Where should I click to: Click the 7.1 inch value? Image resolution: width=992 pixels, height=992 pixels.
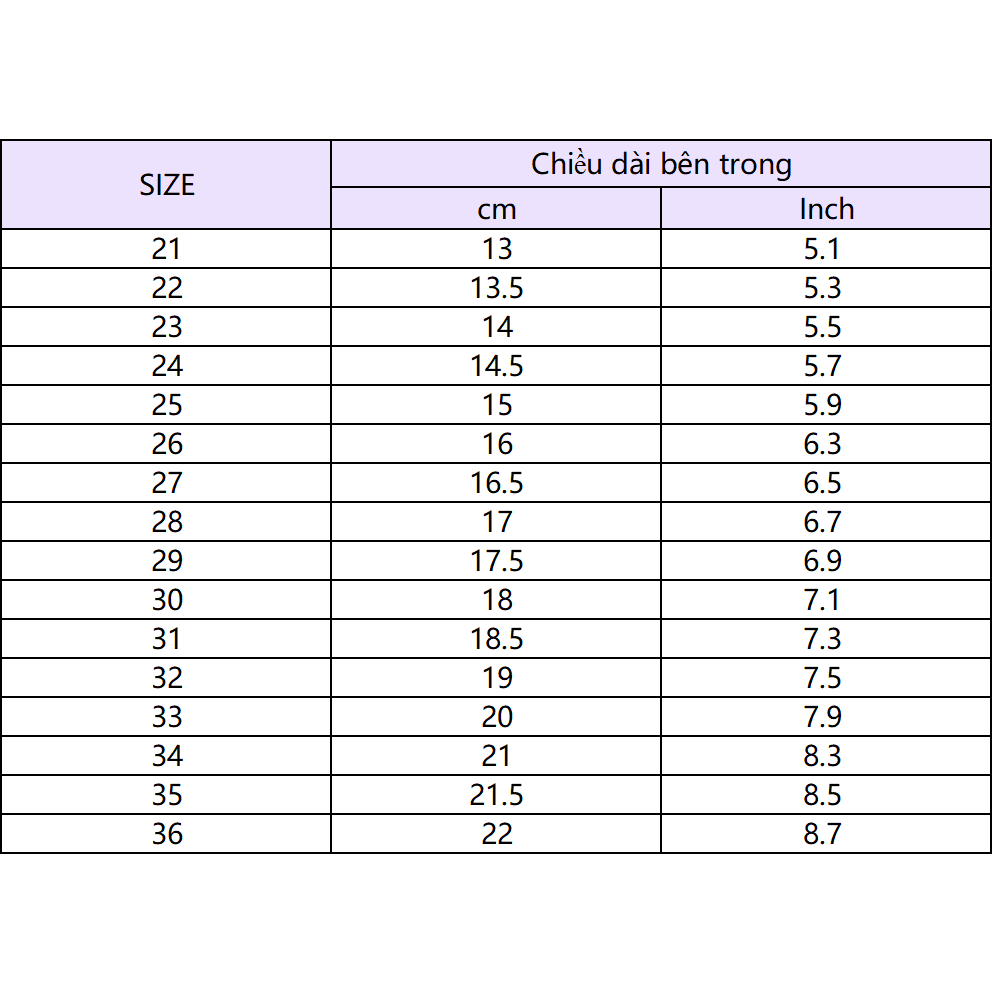click(822, 600)
